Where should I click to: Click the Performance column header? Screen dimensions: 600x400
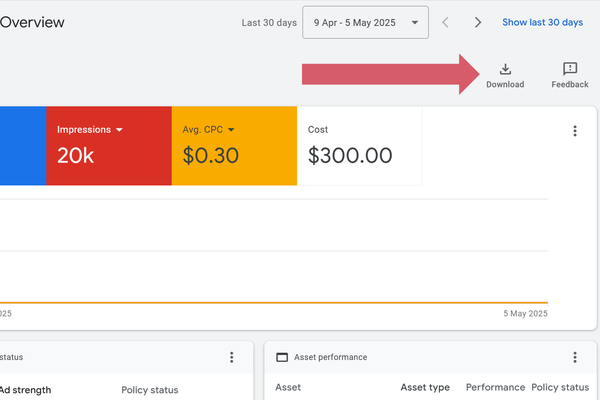tap(495, 387)
